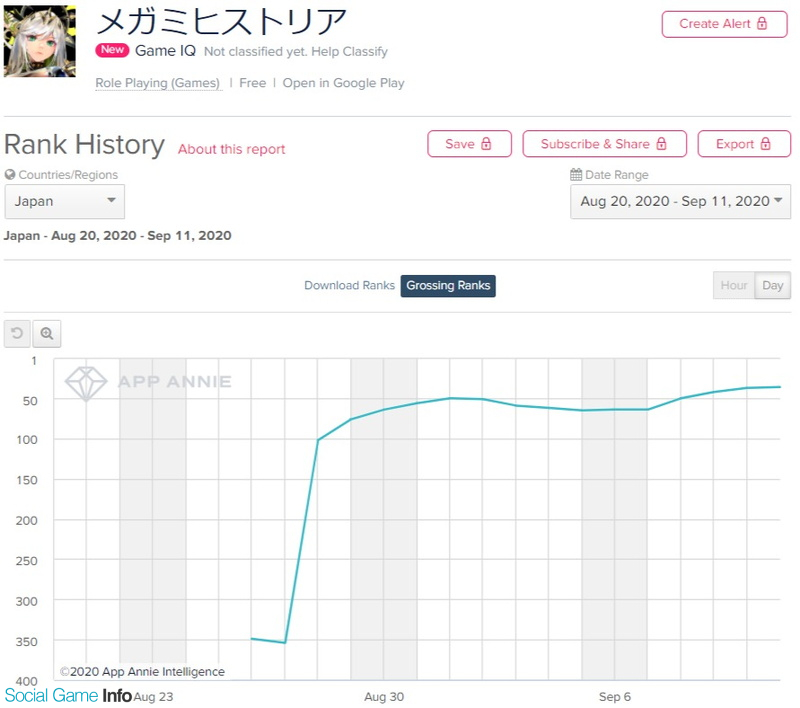Viewport: 800px width, 708px height.
Task: Click the Aug 30 axis label
Action: (x=384, y=697)
